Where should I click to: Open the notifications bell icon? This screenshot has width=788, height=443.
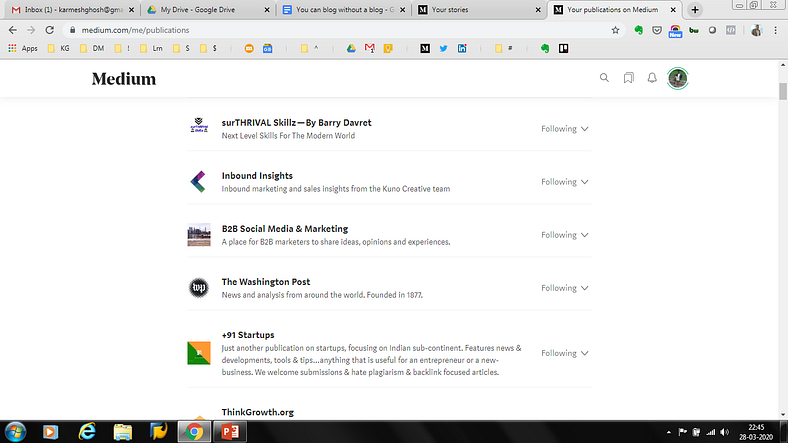652,78
